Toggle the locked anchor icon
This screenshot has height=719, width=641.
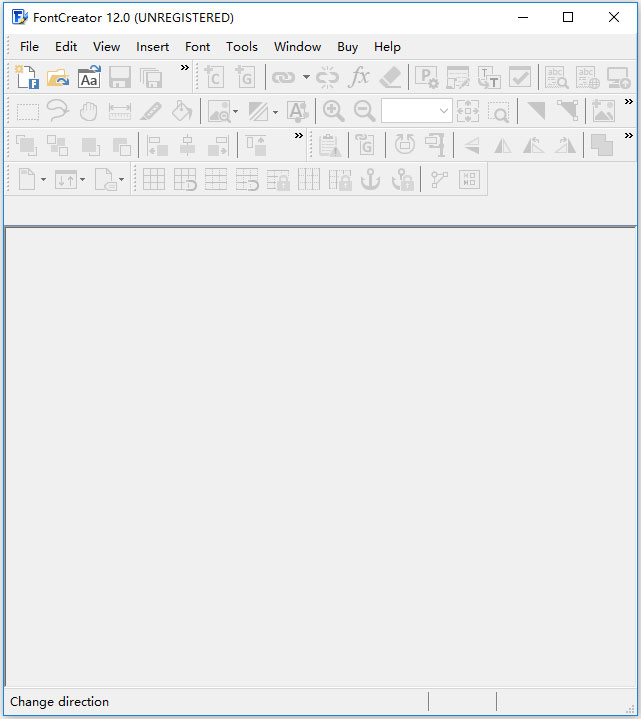[x=402, y=179]
